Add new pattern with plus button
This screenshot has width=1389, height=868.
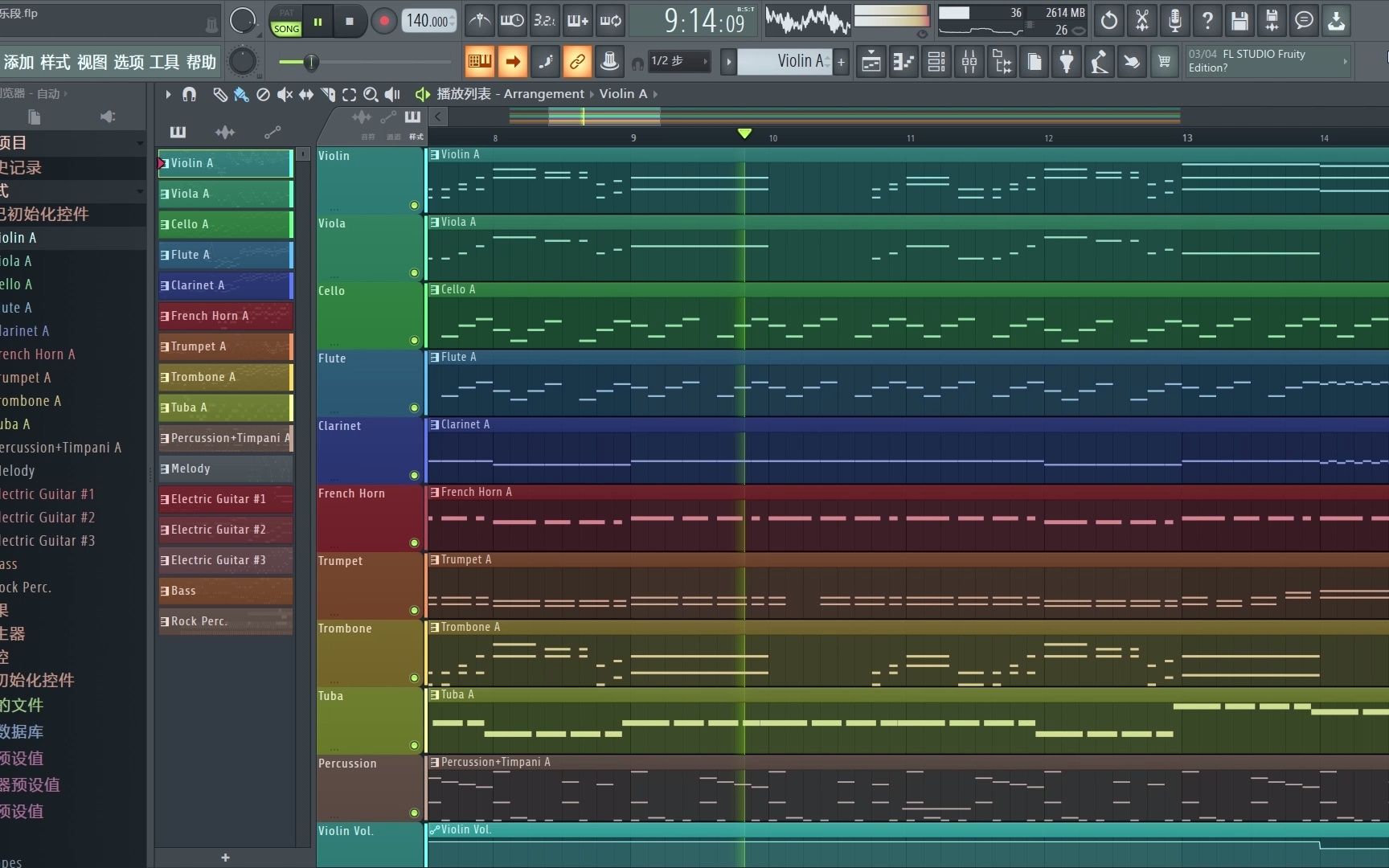coord(226,858)
